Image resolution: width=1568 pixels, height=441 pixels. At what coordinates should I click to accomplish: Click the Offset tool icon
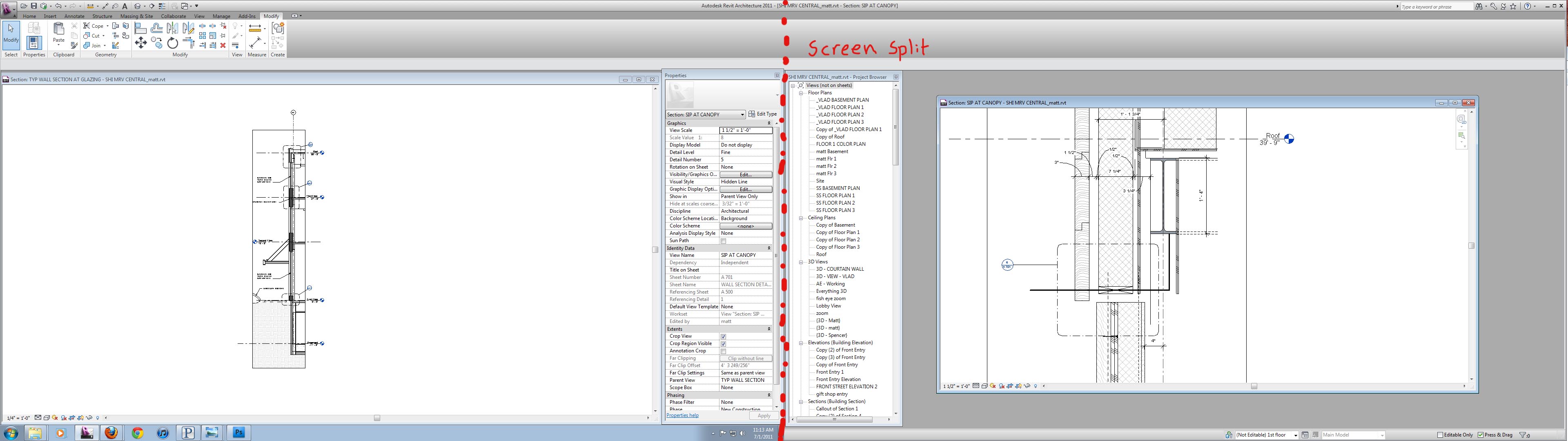click(157, 29)
